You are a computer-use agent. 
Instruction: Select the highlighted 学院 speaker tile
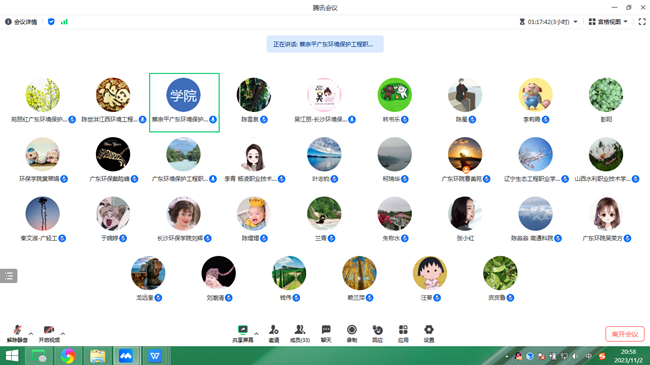coord(184,103)
